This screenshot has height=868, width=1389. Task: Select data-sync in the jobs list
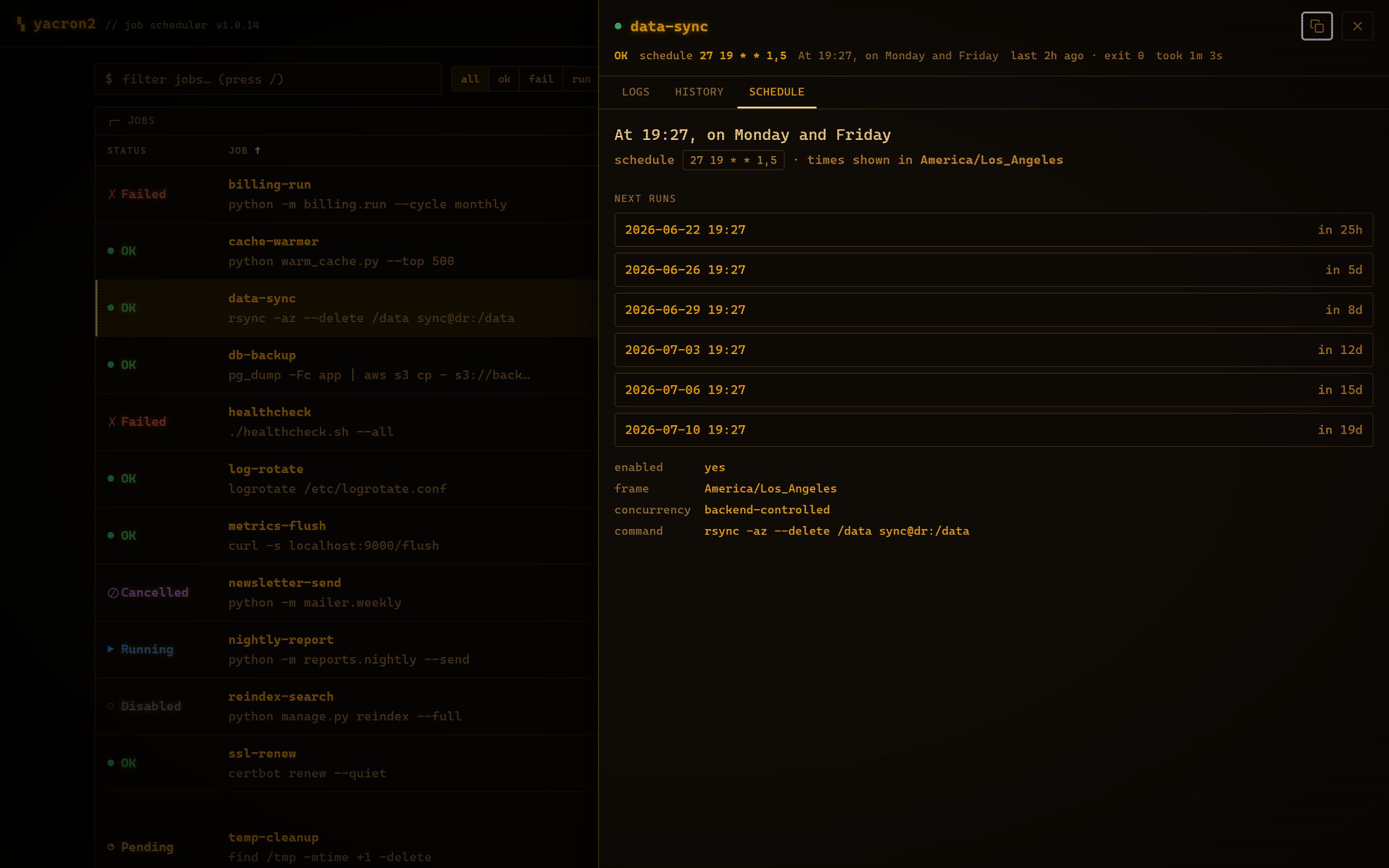pyautogui.click(x=347, y=308)
